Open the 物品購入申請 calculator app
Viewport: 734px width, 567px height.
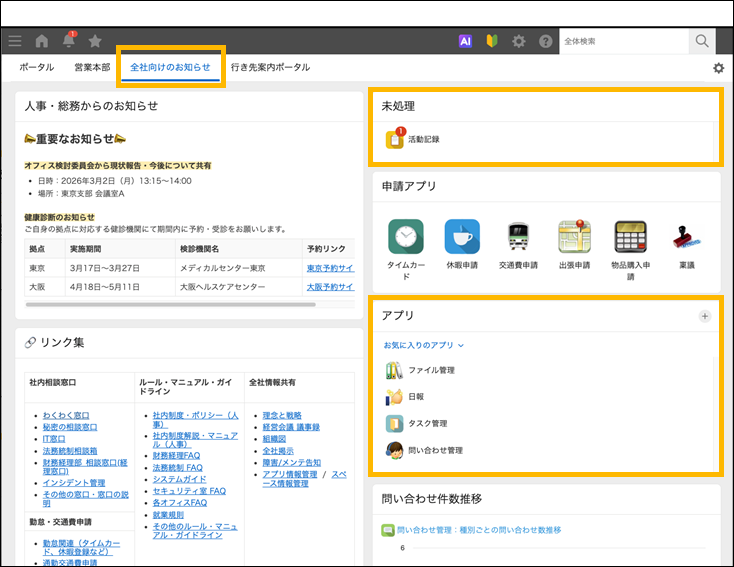click(x=630, y=237)
